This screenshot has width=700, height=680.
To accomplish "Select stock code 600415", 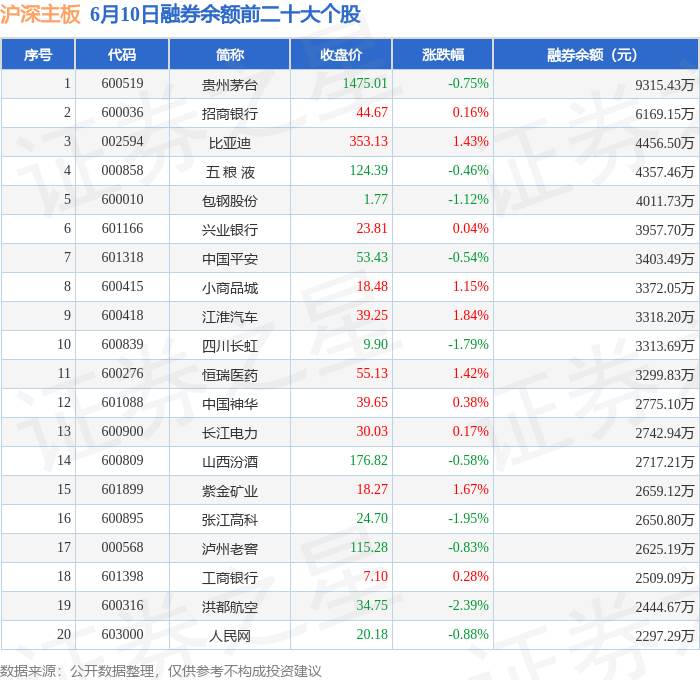I will coord(122,287).
